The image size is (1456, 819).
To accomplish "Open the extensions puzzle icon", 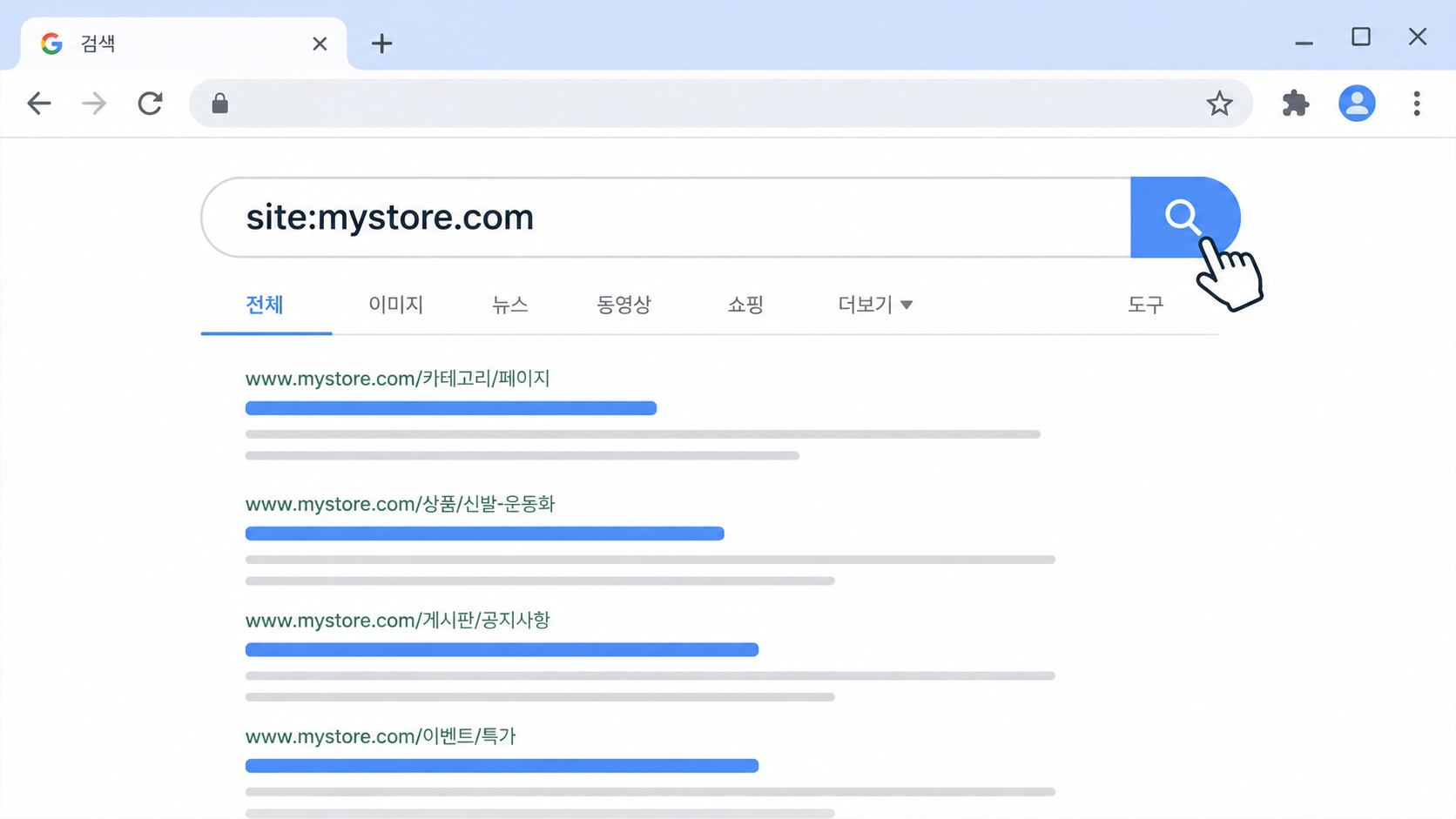I will click(1296, 104).
